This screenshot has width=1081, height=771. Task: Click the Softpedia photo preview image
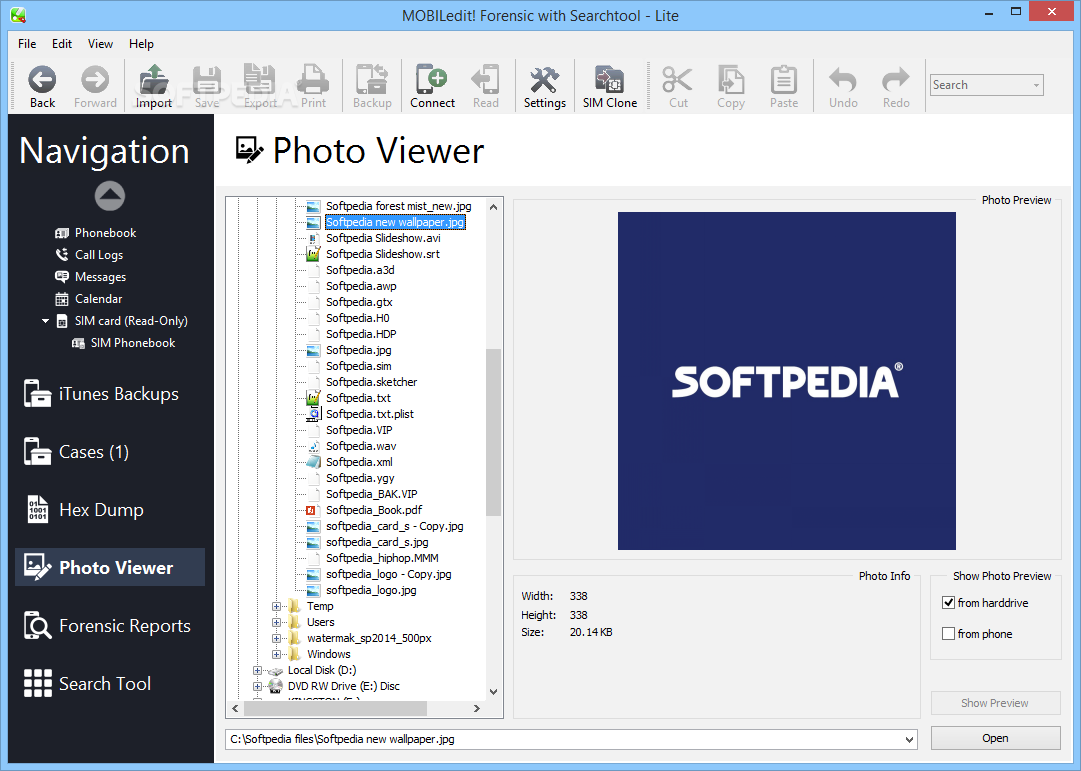tap(787, 381)
